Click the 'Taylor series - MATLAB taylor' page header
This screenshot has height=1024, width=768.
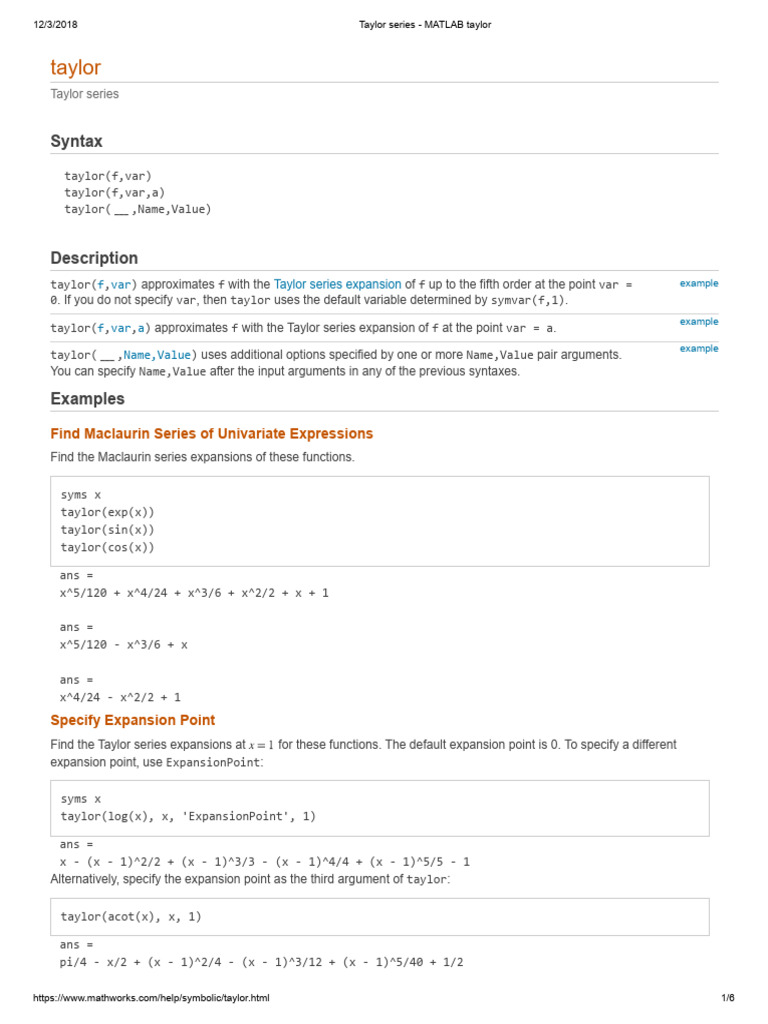pos(424,25)
